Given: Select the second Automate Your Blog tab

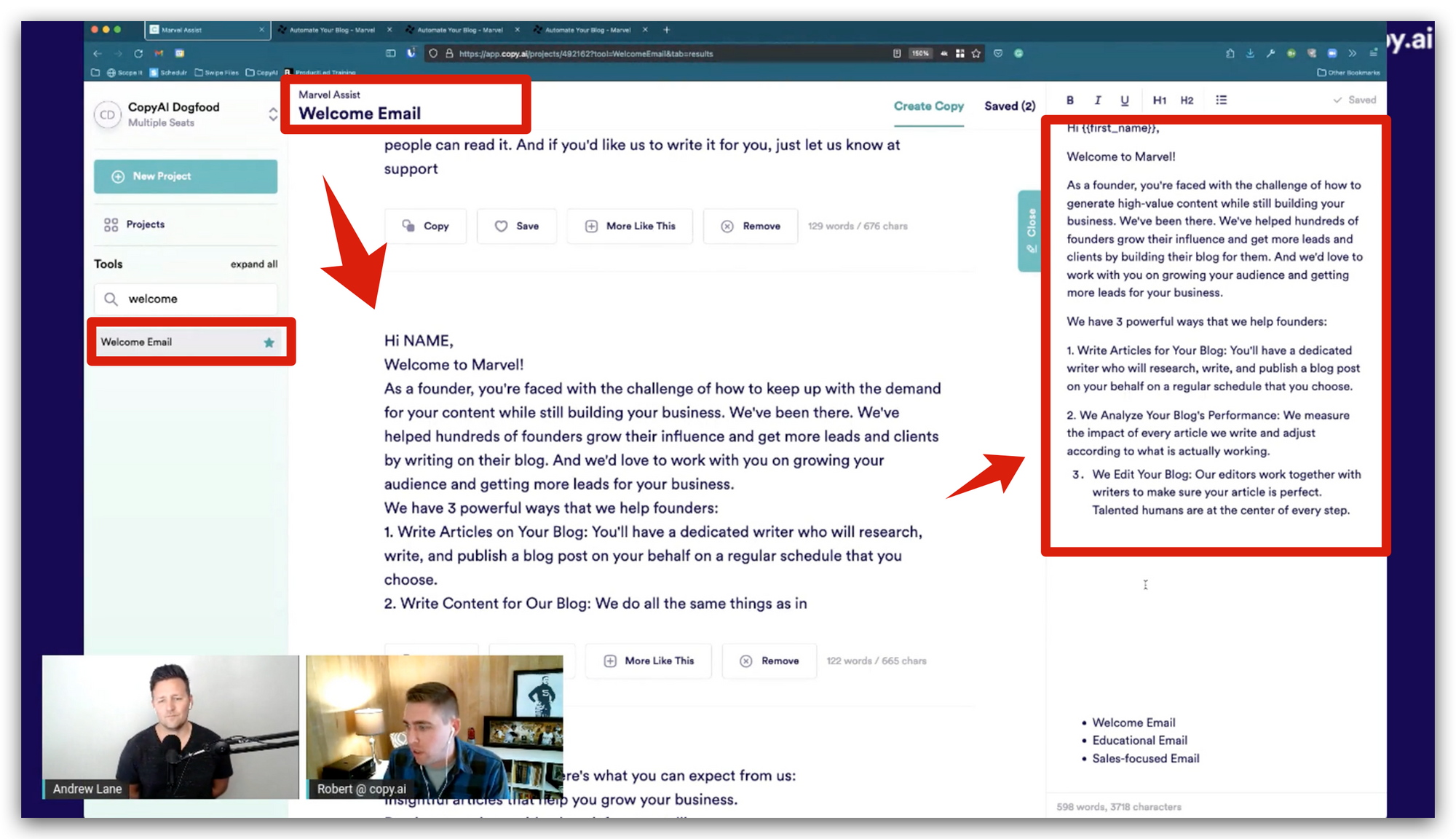Looking at the screenshot, I should tap(459, 30).
